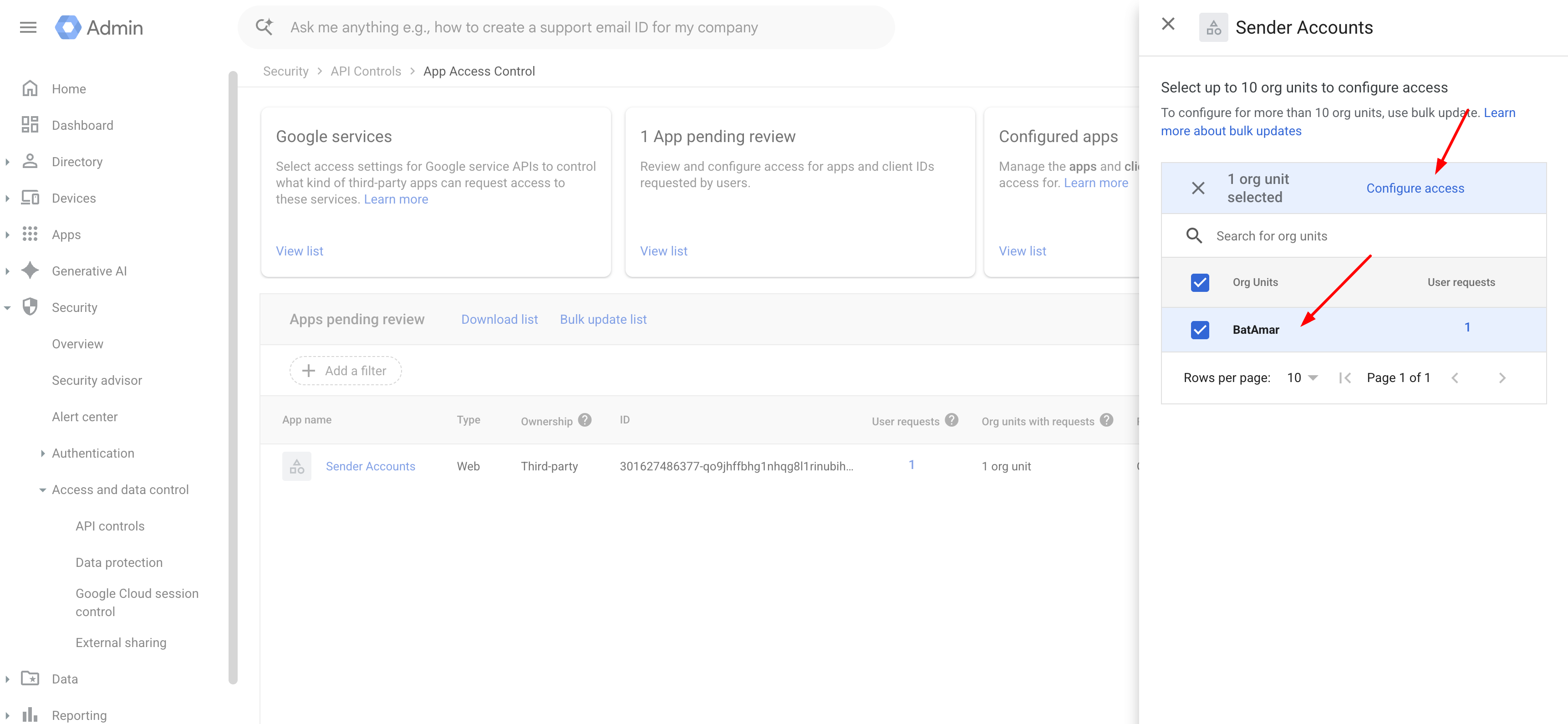This screenshot has height=724, width=1568.
Task: Open Google Cloud session control in sidebar
Action: tap(137, 603)
